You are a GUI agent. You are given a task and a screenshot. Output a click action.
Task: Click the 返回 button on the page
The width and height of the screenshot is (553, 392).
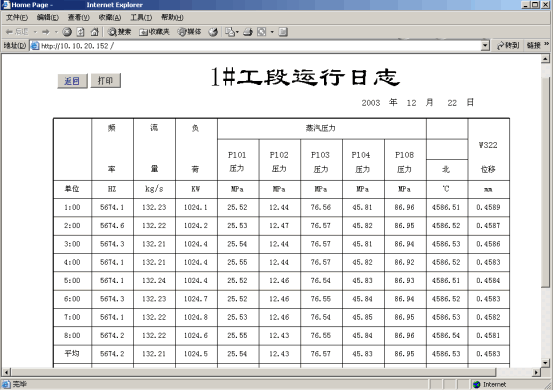(72, 81)
